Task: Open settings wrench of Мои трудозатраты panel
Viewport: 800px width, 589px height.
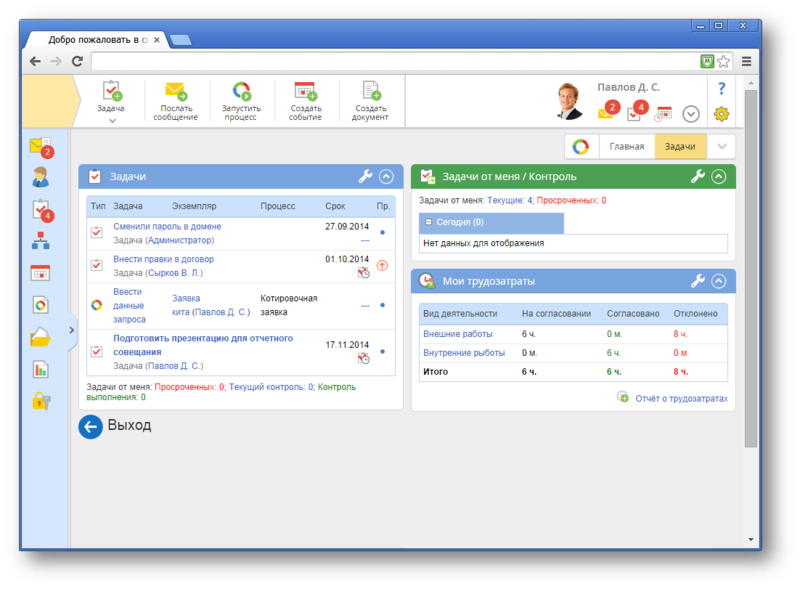Action: 698,281
